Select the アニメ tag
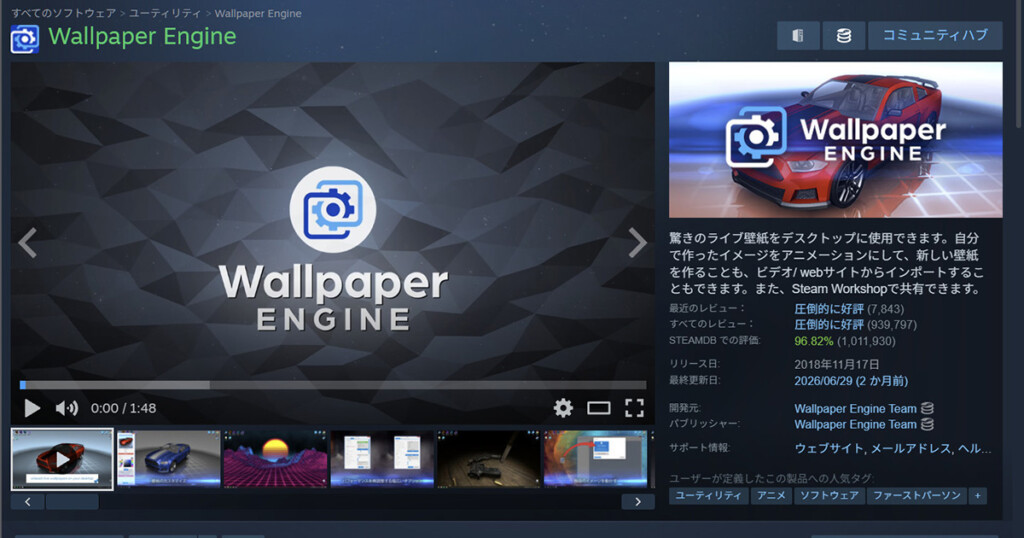This screenshot has width=1024, height=538. pyautogui.click(x=771, y=496)
